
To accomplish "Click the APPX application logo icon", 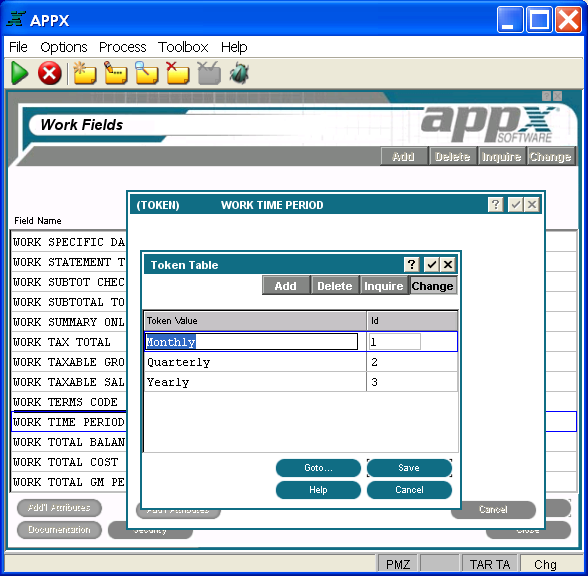I will (x=16, y=19).
